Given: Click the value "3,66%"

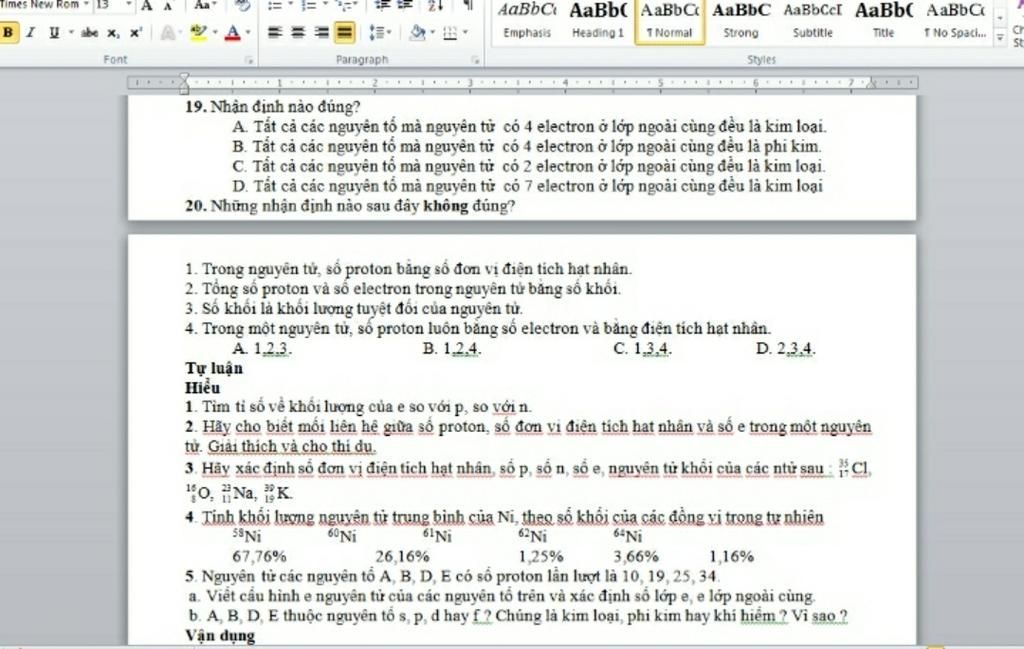Looking at the screenshot, I should pos(635,557).
